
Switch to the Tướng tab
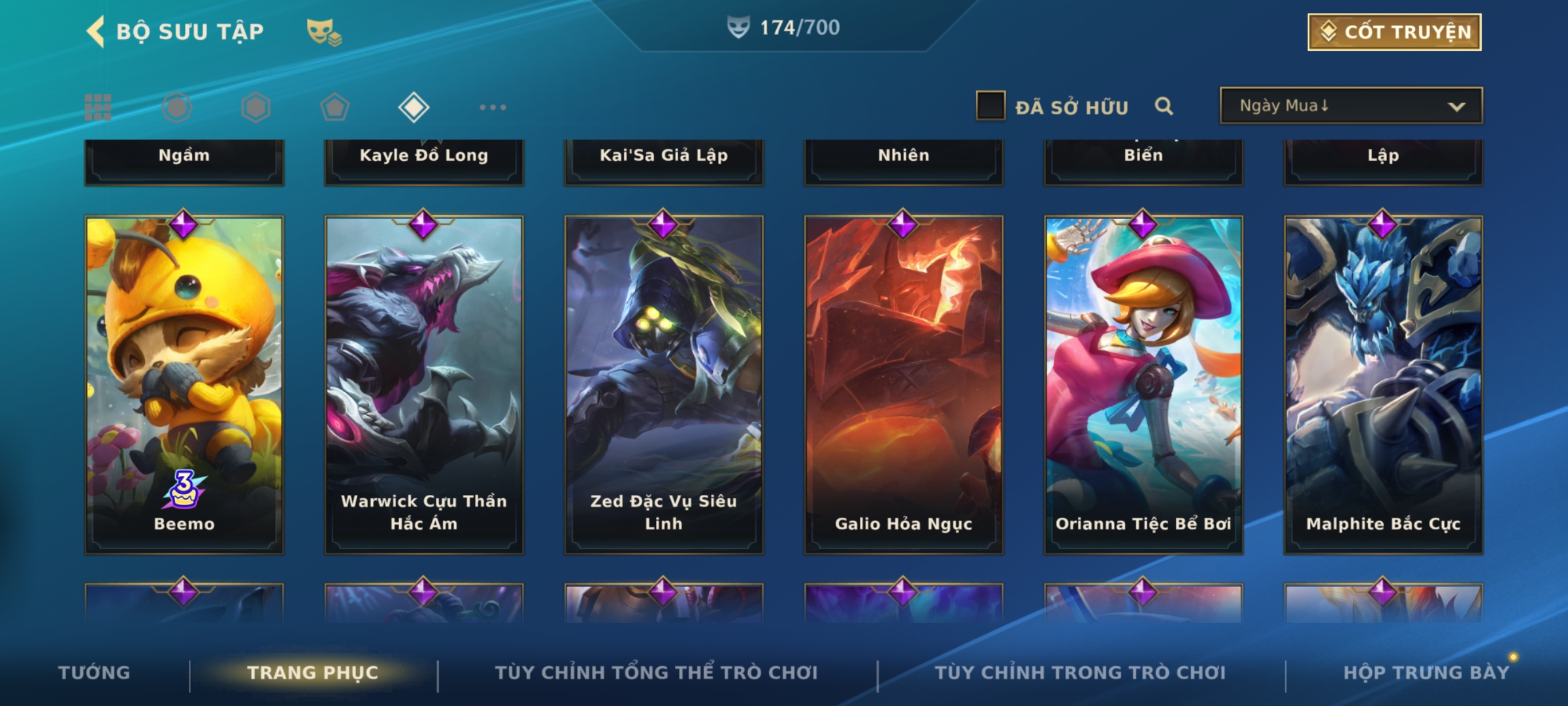coord(94,673)
